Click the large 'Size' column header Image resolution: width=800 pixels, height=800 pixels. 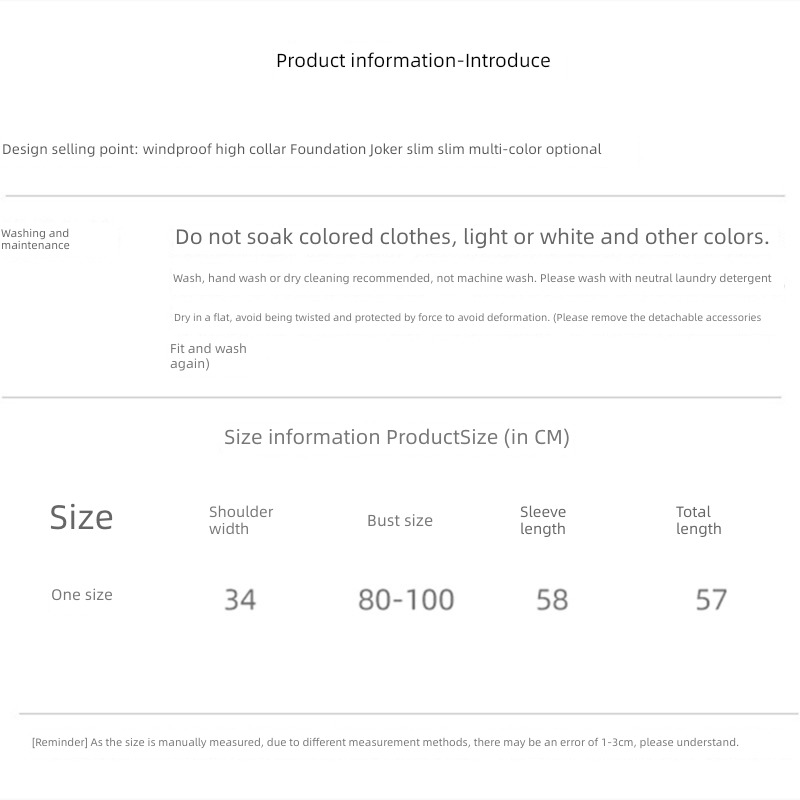[x=81, y=517]
